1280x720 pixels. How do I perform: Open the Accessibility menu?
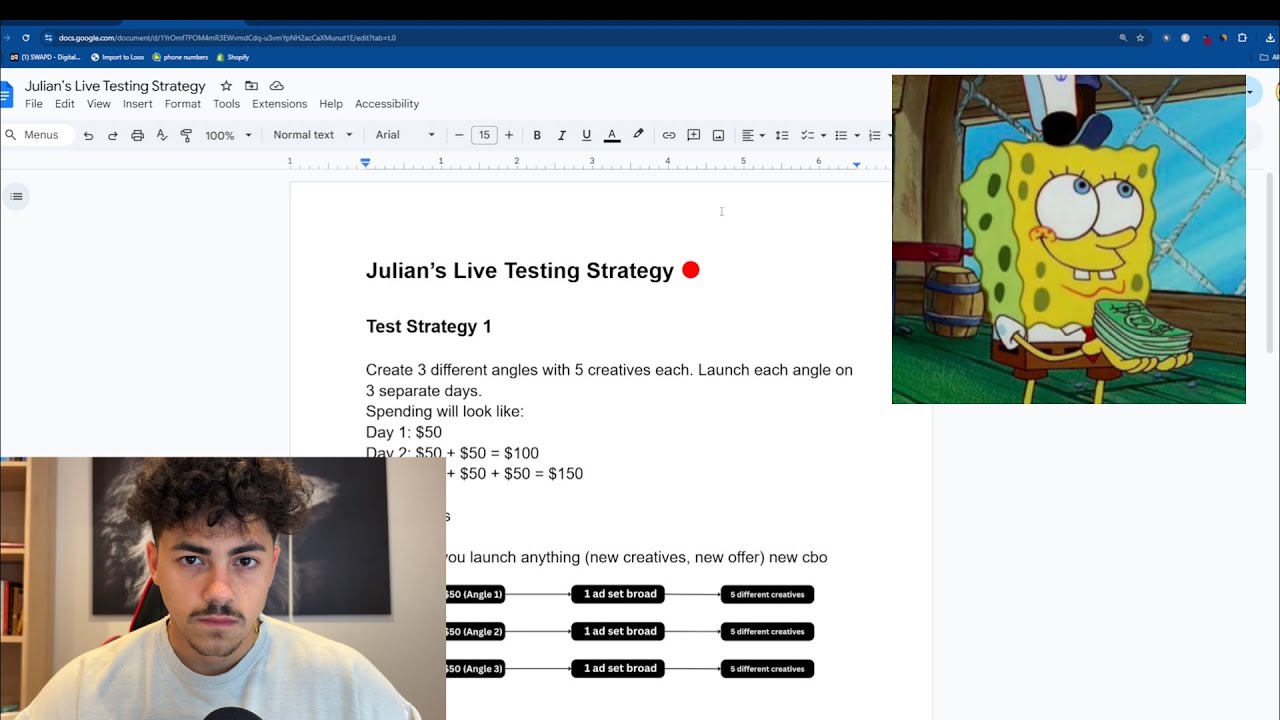[387, 104]
